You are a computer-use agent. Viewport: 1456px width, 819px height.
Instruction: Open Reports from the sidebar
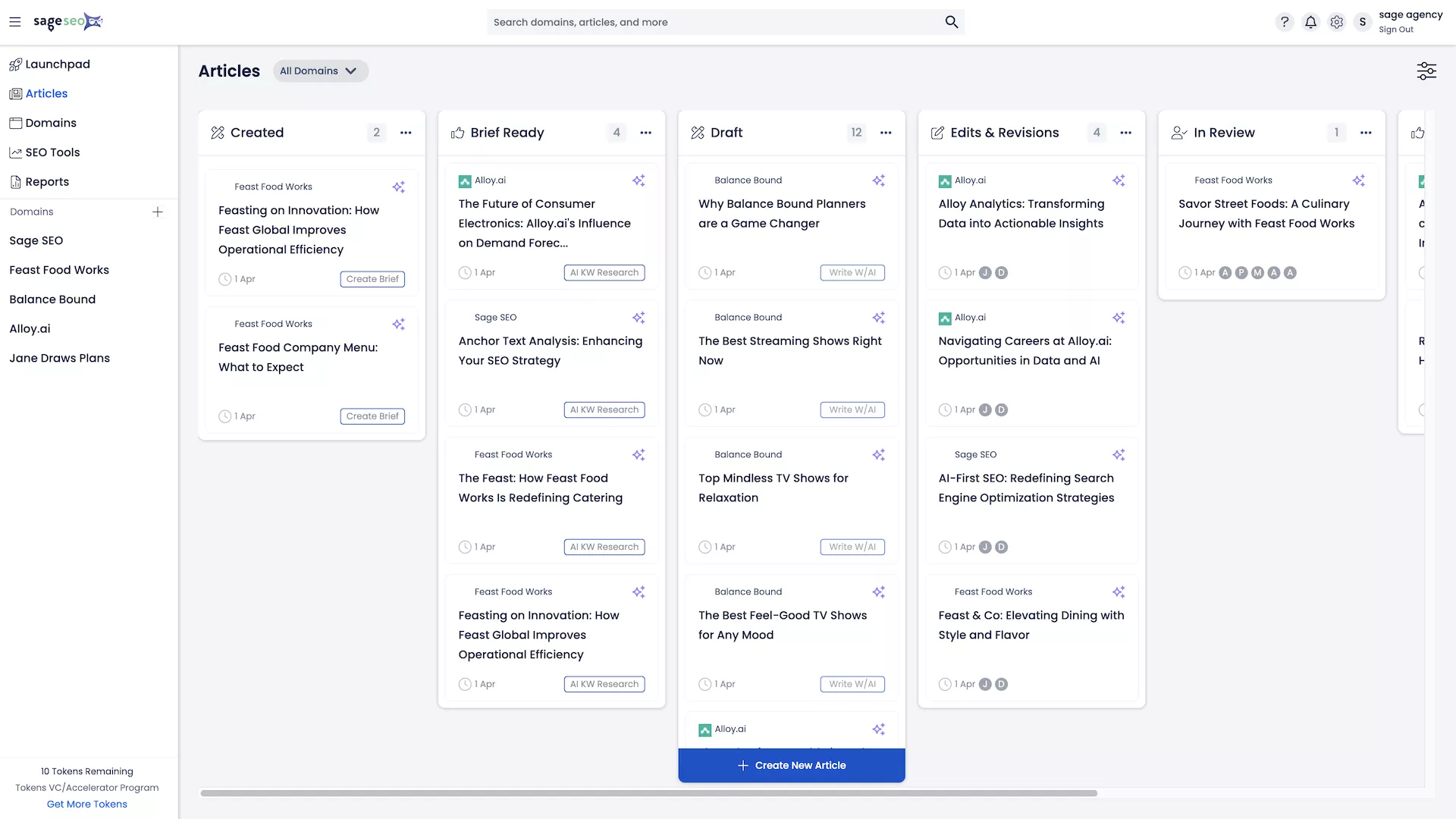(x=47, y=182)
